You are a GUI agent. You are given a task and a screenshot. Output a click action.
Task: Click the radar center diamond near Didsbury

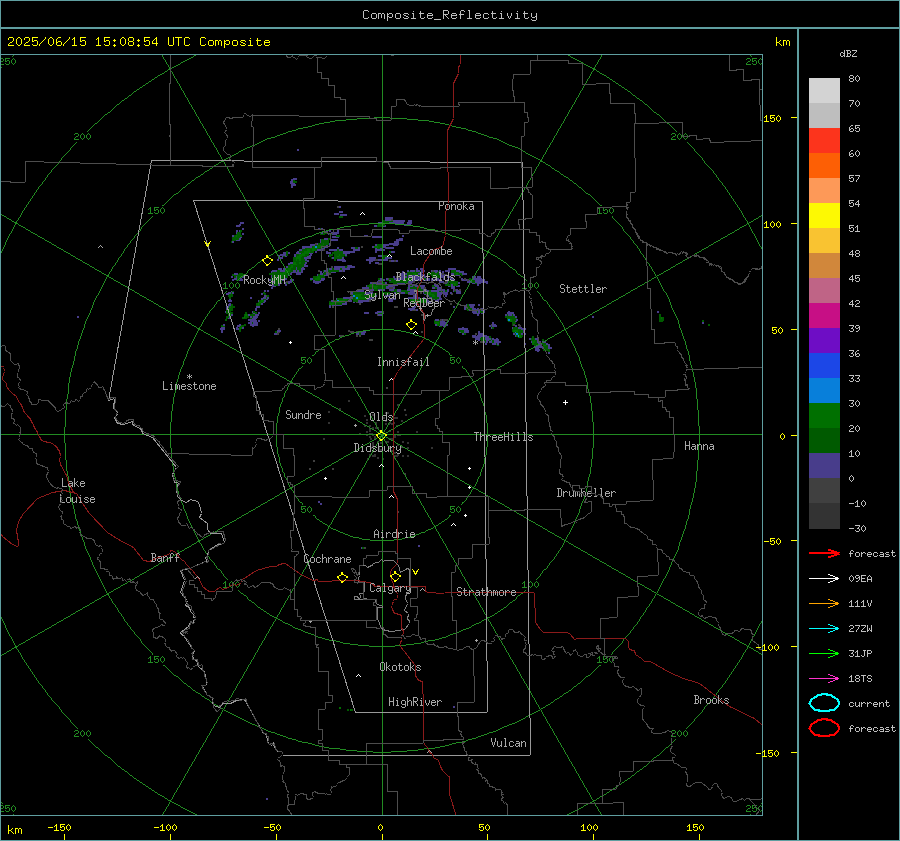[x=382, y=436]
